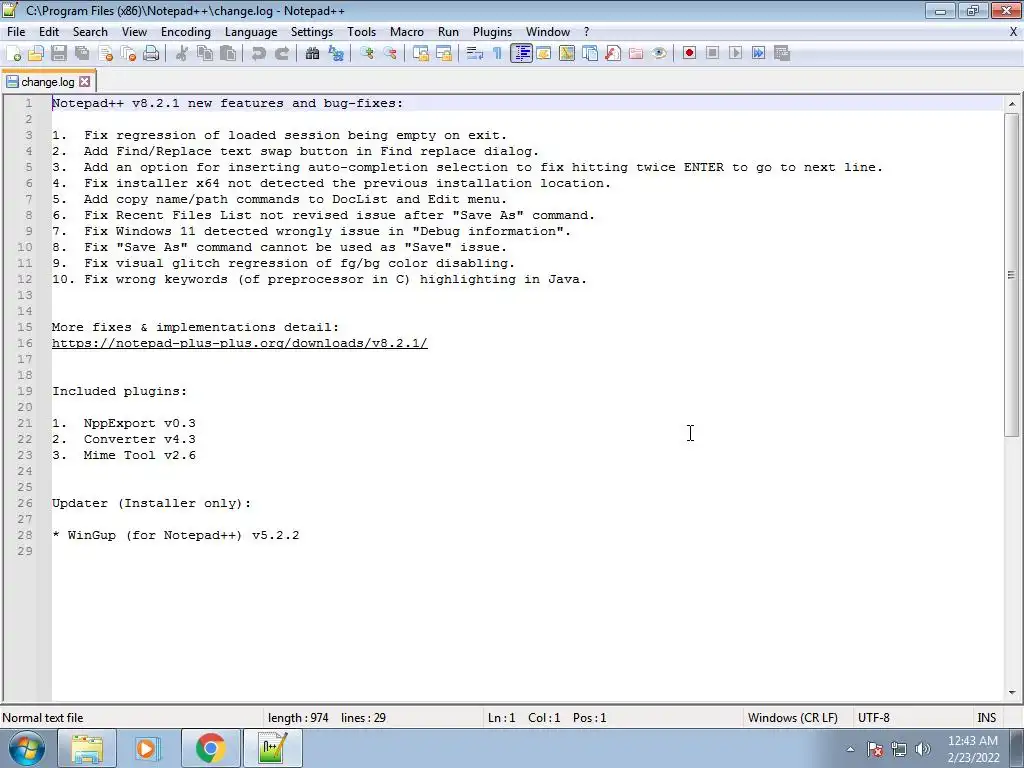Open Find with the binoculars icon

[x=312, y=54]
